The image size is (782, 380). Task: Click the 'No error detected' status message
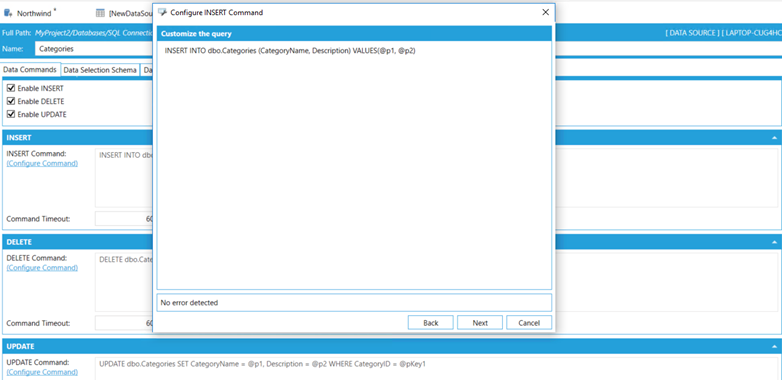click(x=189, y=303)
